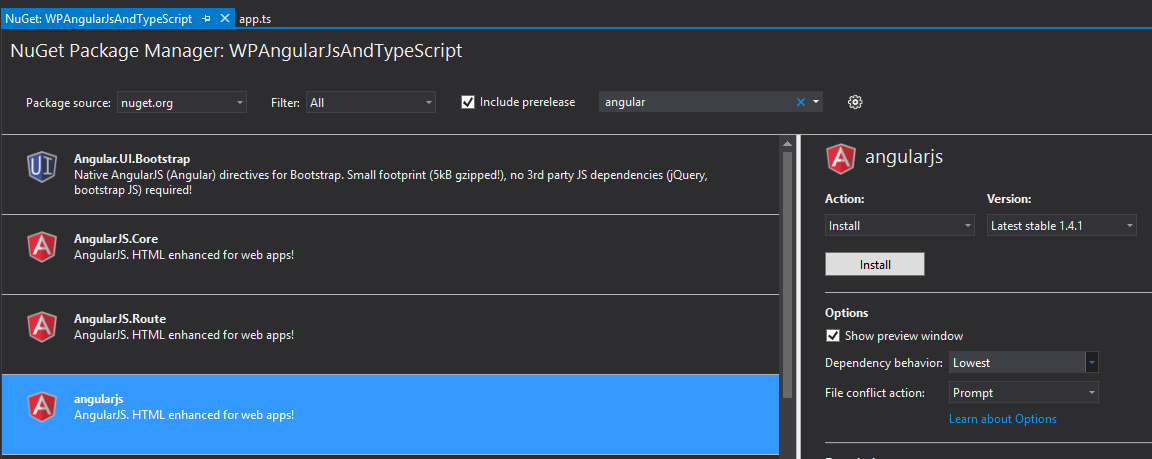Click the angularjs logo in details pane

tap(841, 158)
